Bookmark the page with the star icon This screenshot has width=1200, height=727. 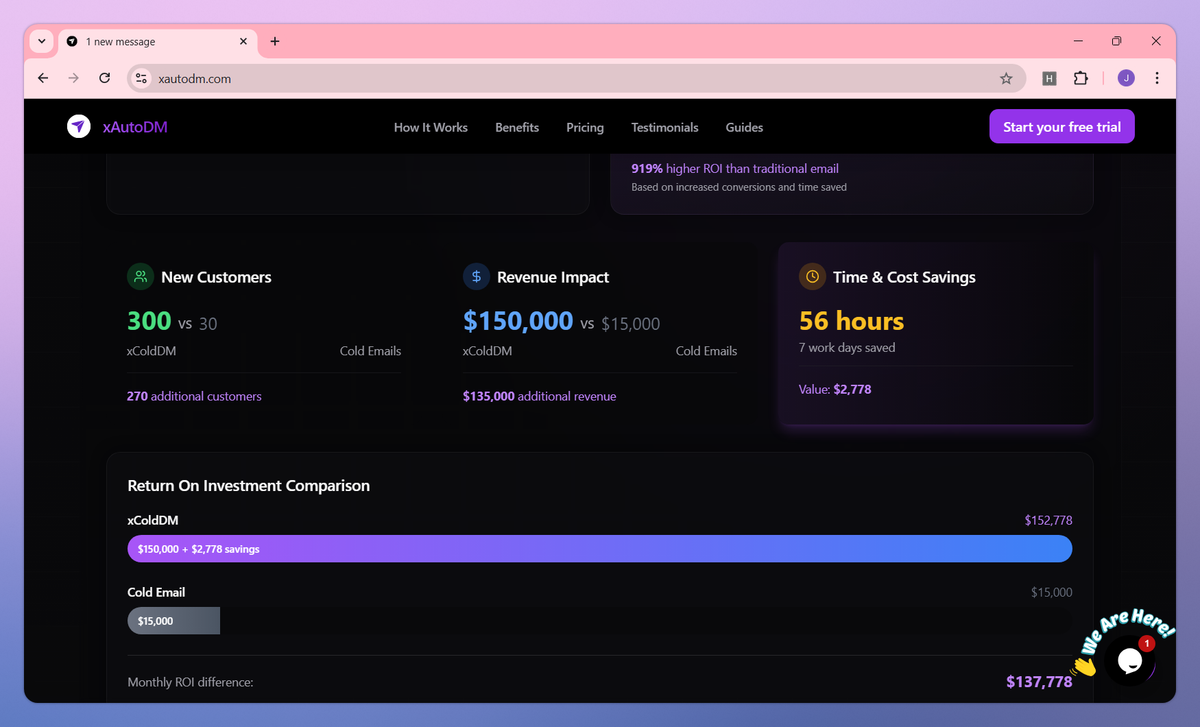pyautogui.click(x=1007, y=78)
